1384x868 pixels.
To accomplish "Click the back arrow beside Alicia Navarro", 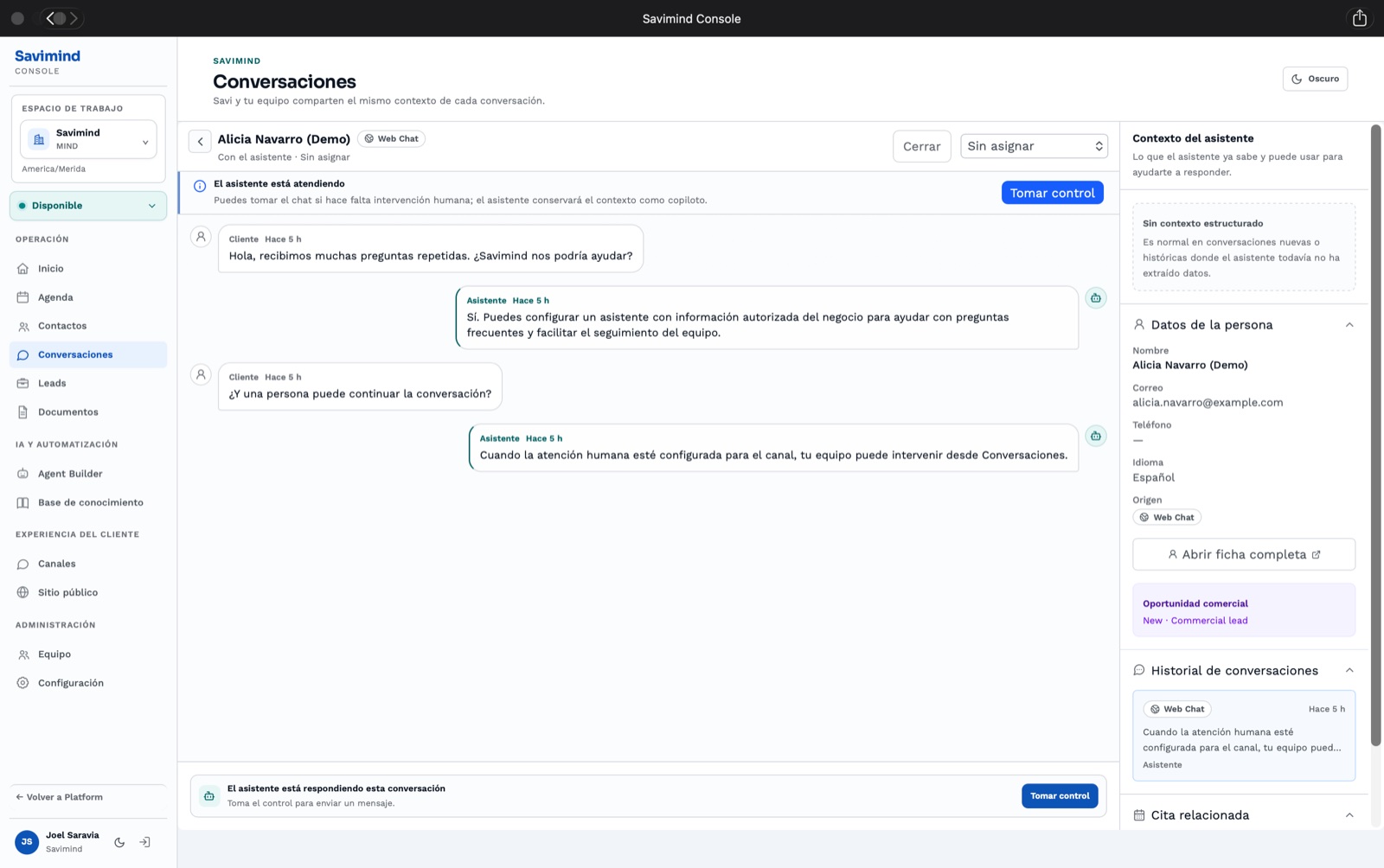I will click(200, 142).
